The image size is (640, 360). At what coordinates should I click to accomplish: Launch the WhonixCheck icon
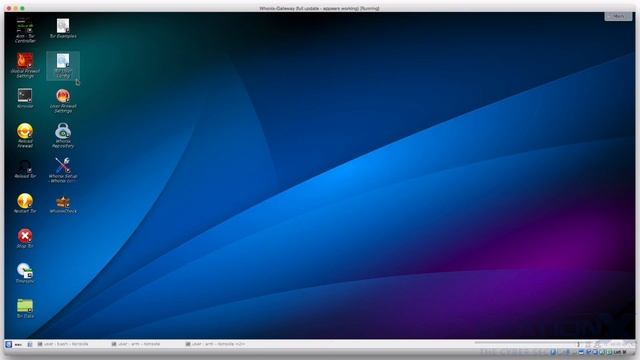pyautogui.click(x=63, y=204)
